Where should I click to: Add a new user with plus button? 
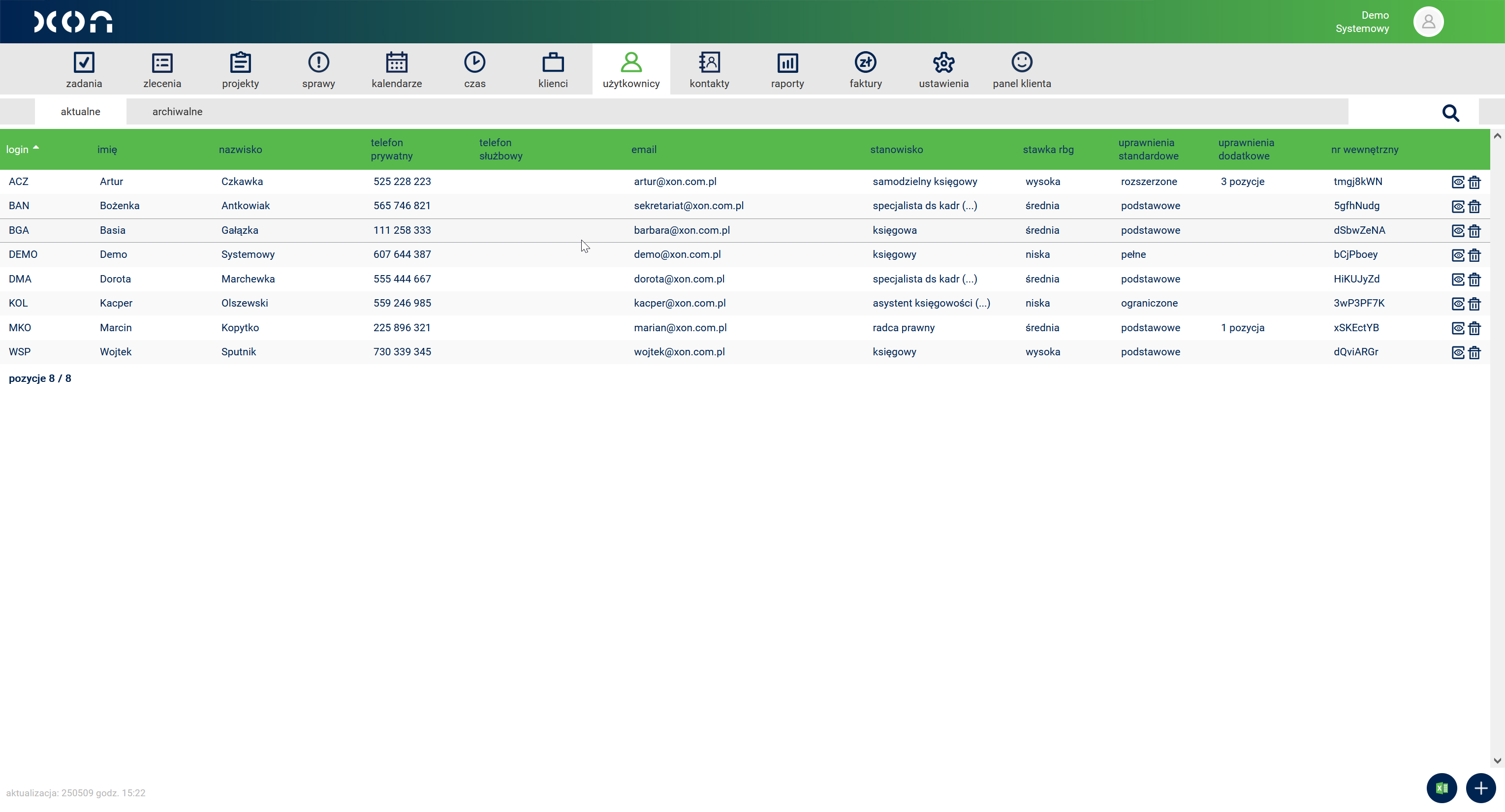1480,788
